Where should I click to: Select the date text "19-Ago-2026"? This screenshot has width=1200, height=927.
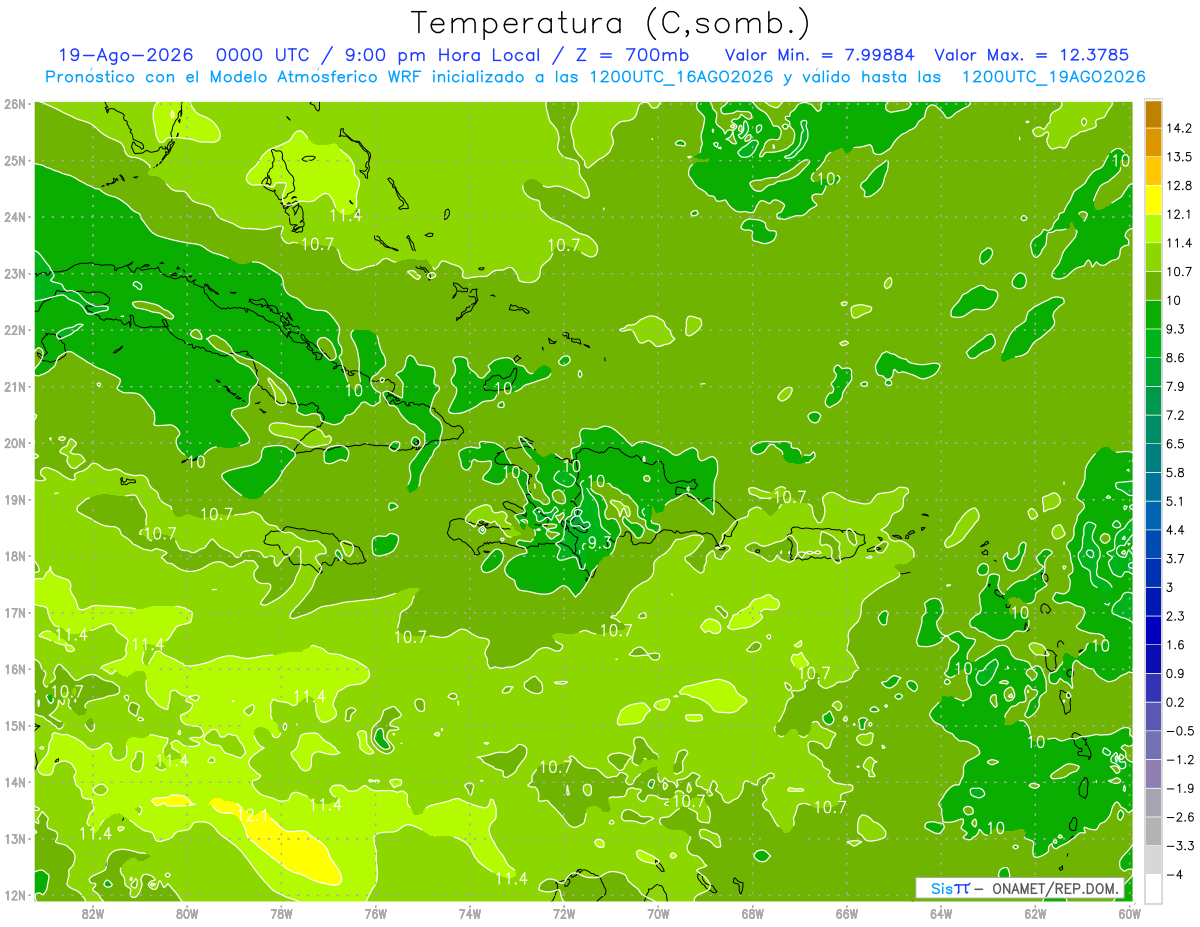[x=127, y=55]
